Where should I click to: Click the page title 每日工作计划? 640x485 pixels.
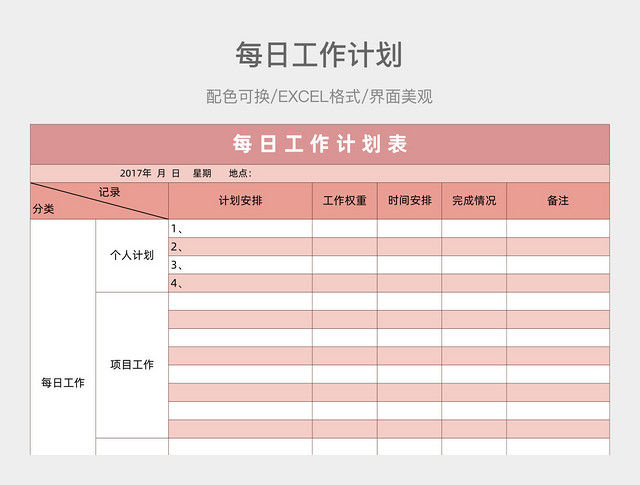coord(319,54)
